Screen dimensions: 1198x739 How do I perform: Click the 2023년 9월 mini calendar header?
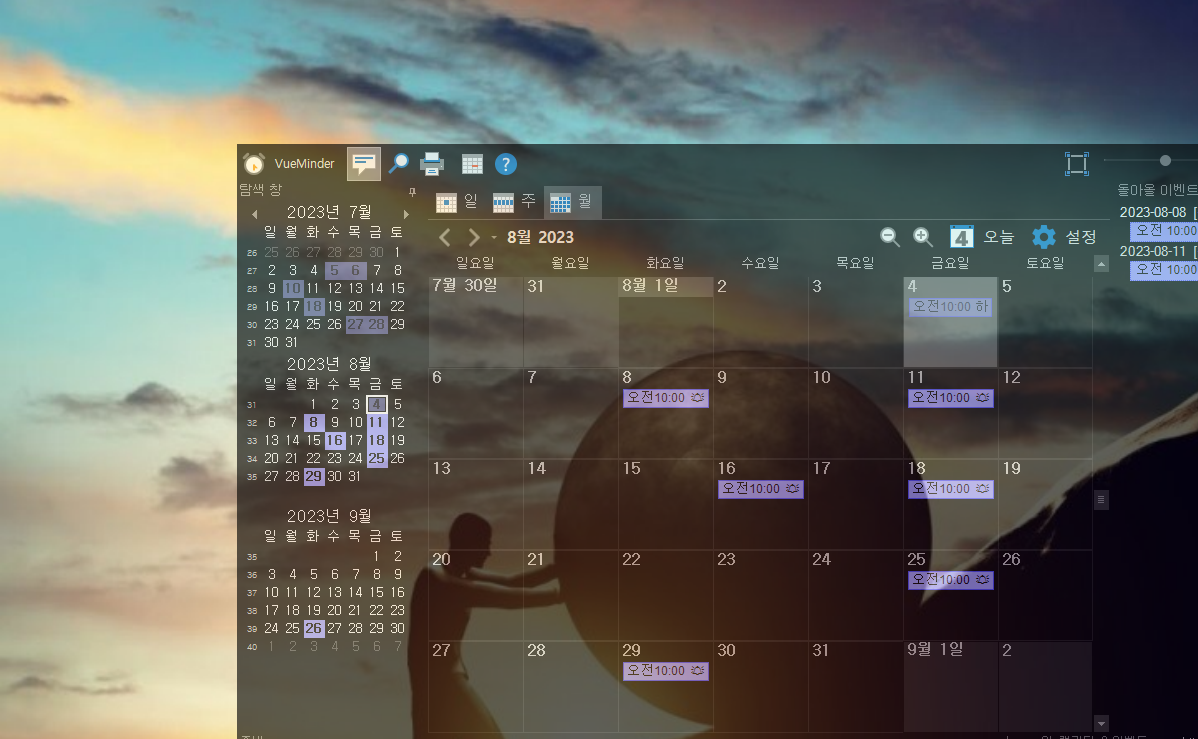coord(329,516)
